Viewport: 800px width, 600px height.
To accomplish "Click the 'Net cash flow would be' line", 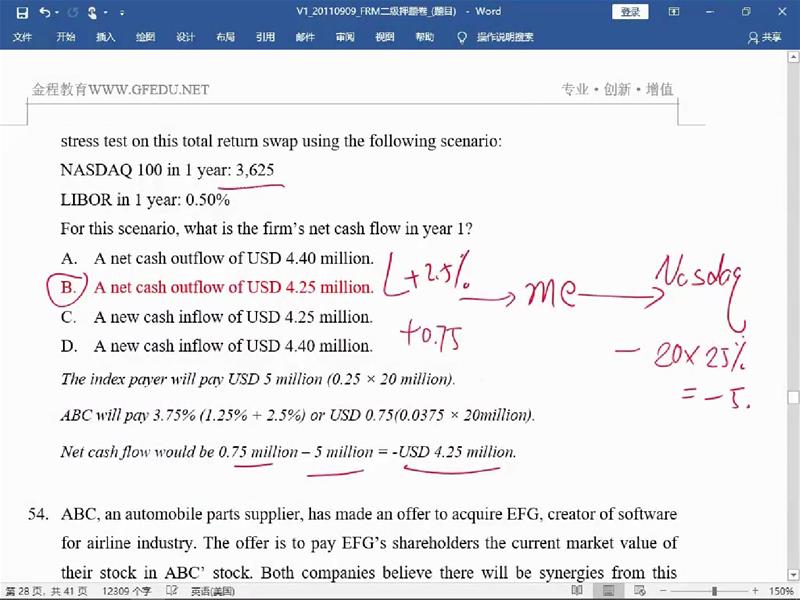I will tap(288, 452).
